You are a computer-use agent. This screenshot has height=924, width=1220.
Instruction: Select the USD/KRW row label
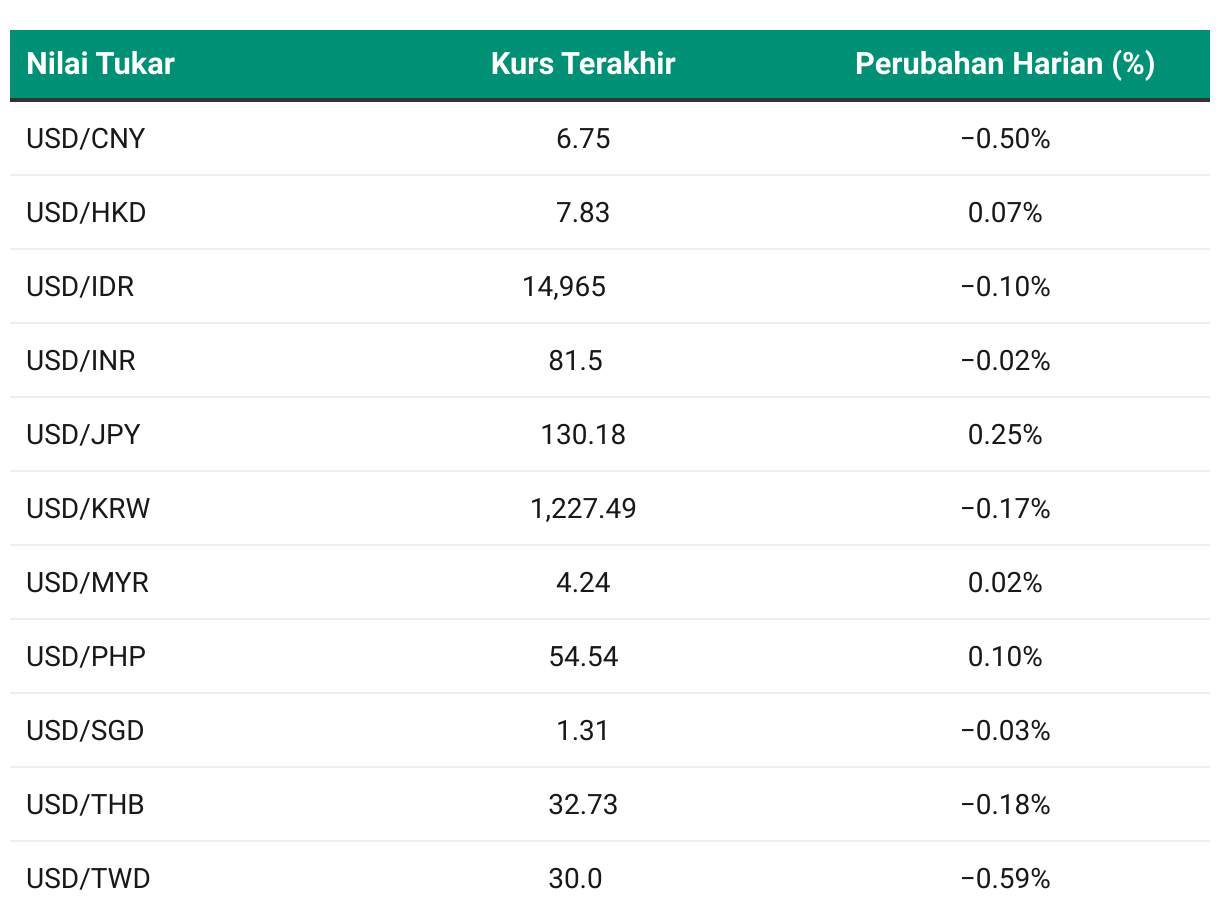click(88, 509)
